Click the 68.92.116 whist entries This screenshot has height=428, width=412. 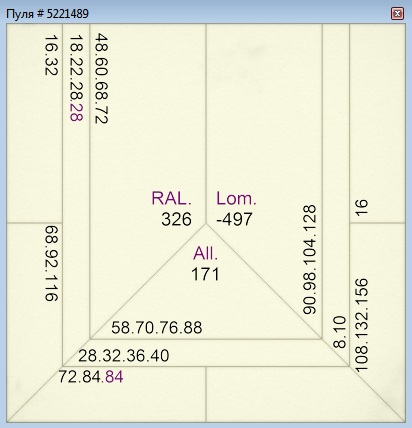coord(51,263)
